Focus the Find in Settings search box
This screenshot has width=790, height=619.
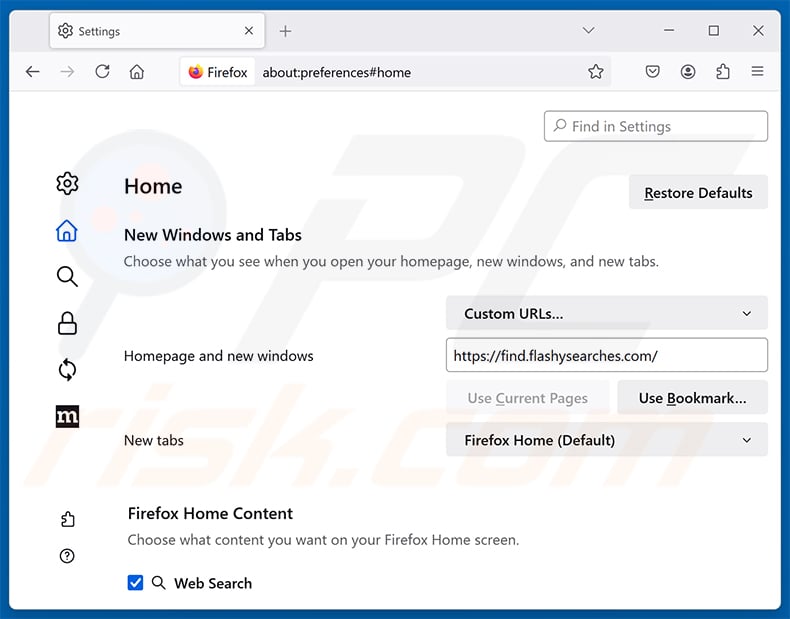tap(655, 126)
